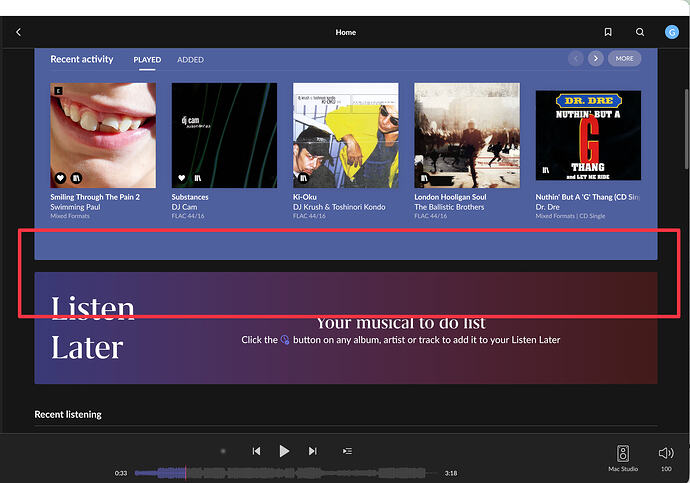This screenshot has height=483, width=690.
Task: Show next page of recent activity
Action: point(595,59)
